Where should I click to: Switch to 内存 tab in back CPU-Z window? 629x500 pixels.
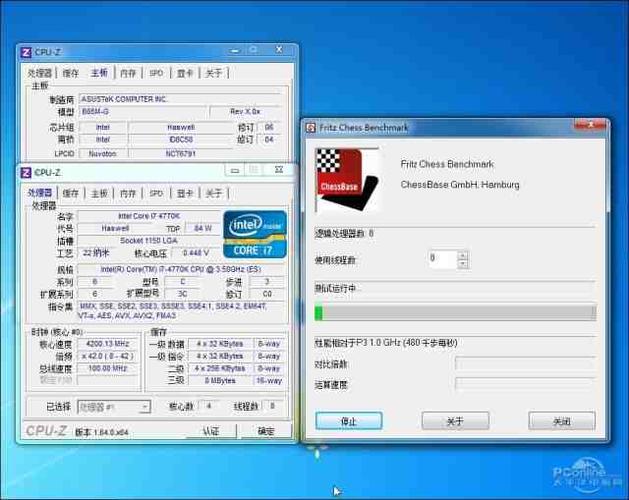click(128, 73)
